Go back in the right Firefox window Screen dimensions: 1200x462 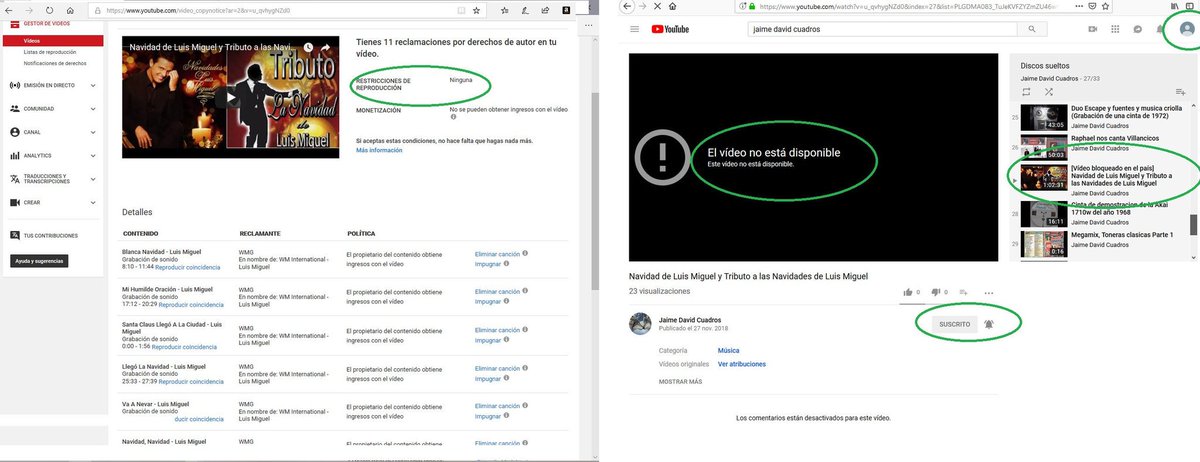(626, 6)
